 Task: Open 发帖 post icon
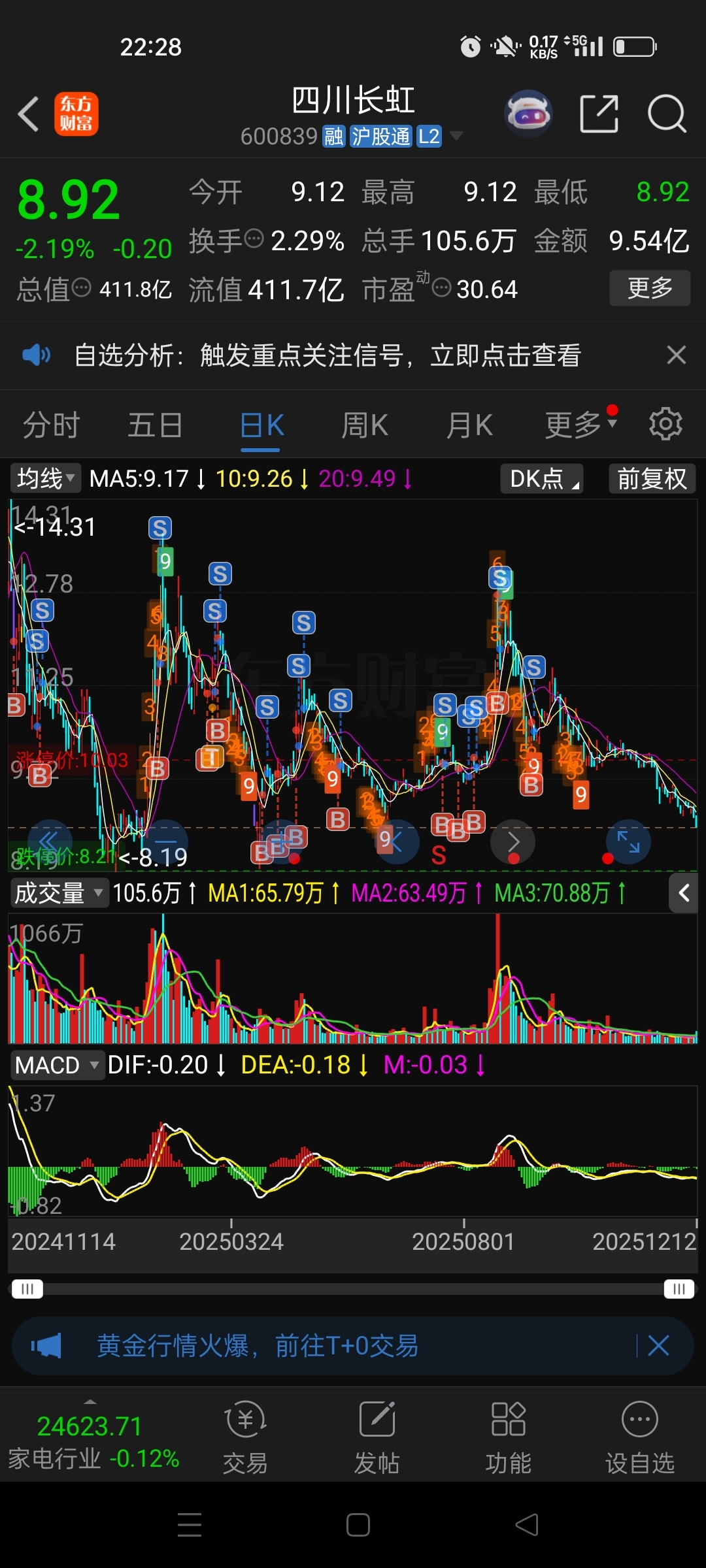377,1439
